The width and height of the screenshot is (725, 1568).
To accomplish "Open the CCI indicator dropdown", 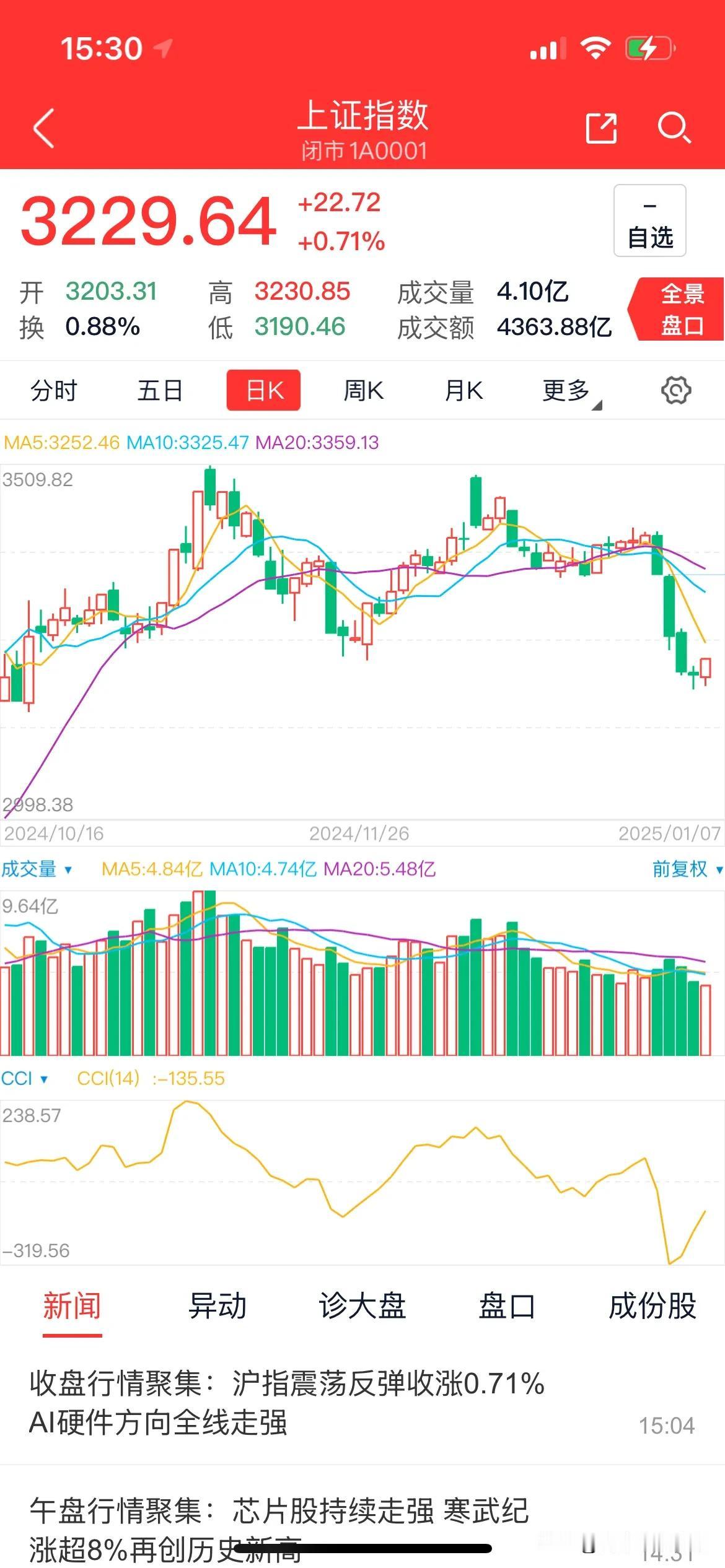I will tap(24, 1078).
